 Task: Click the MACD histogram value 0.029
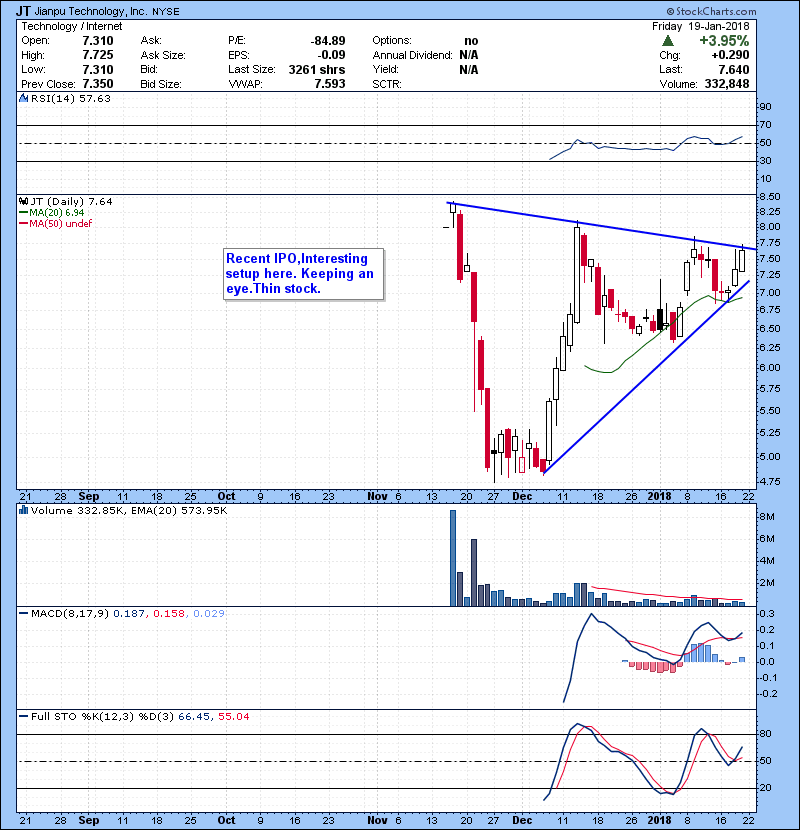tap(209, 613)
